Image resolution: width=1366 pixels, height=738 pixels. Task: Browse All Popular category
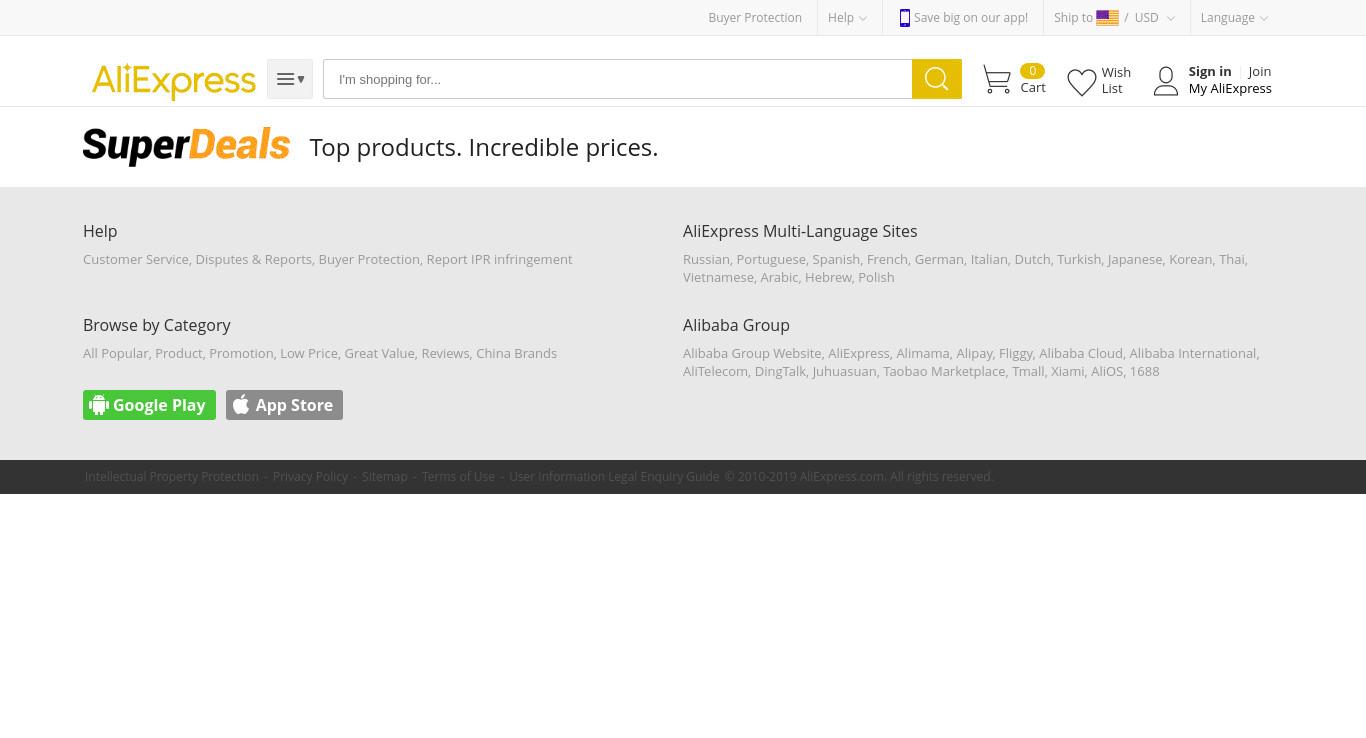click(x=116, y=353)
